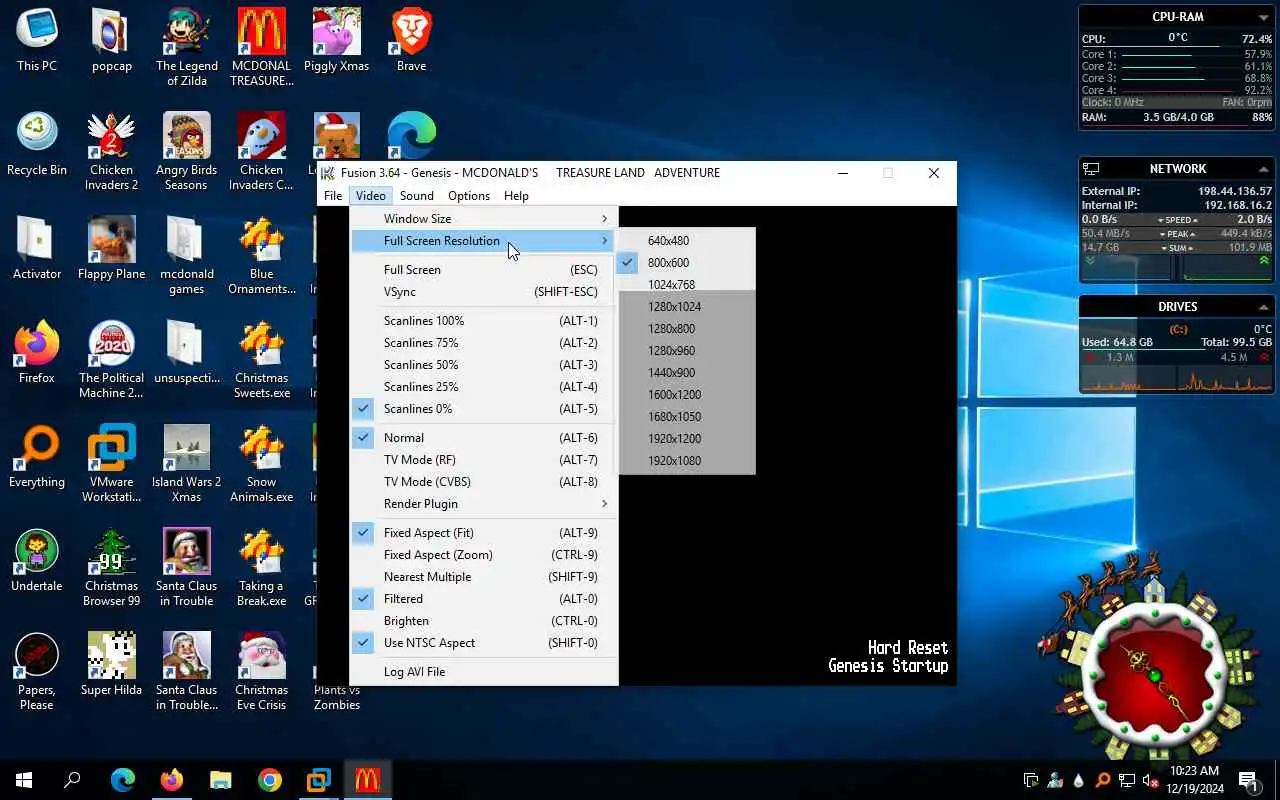The width and height of the screenshot is (1280, 800).
Task: Open the Options menu
Action: tap(469, 196)
